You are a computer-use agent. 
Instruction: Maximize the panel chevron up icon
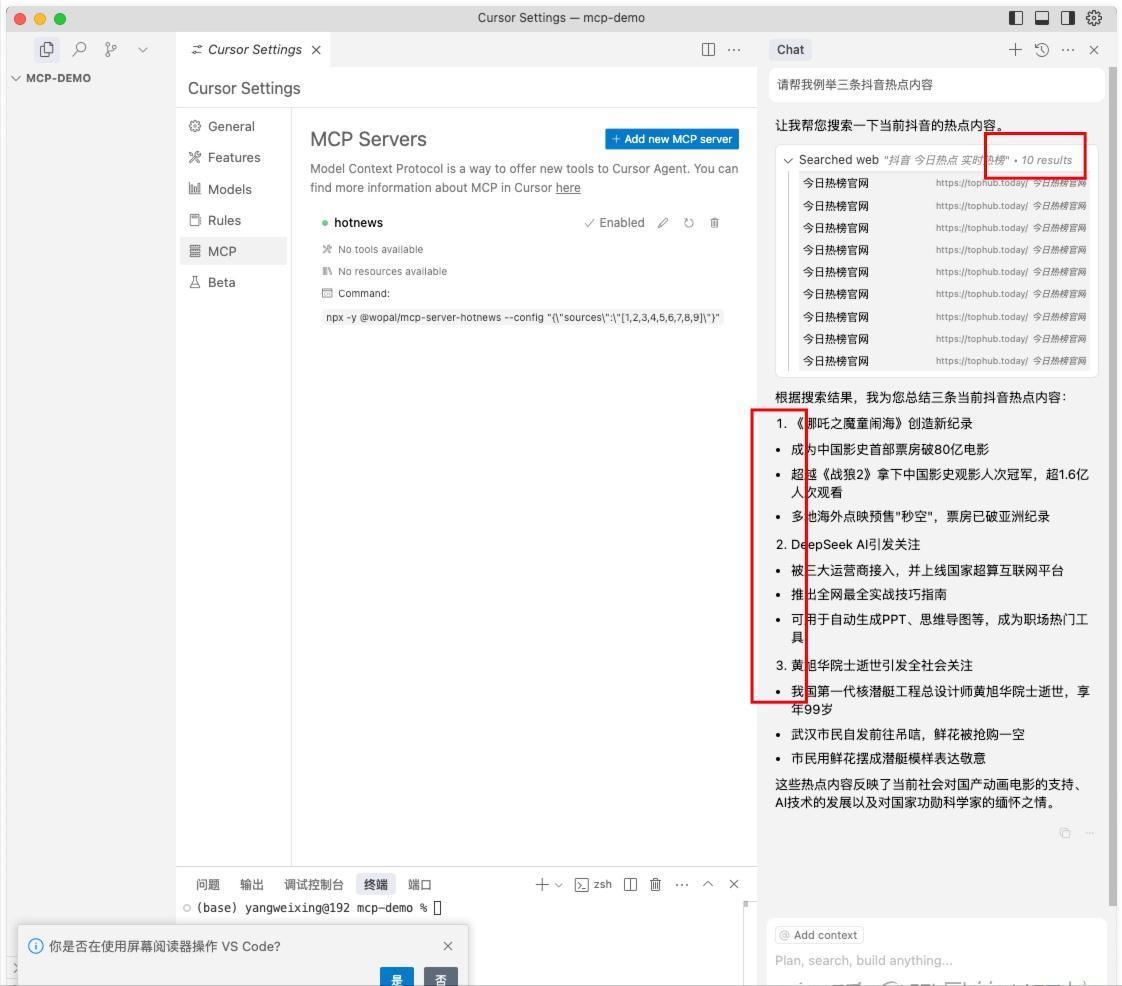pos(708,884)
